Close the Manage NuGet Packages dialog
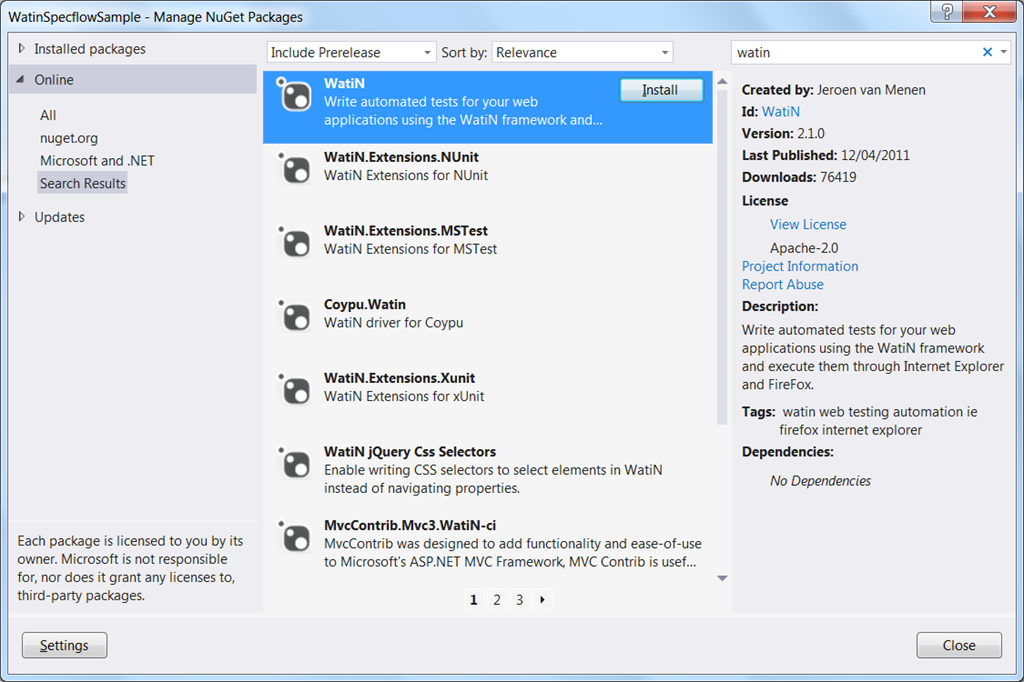 tap(959, 645)
